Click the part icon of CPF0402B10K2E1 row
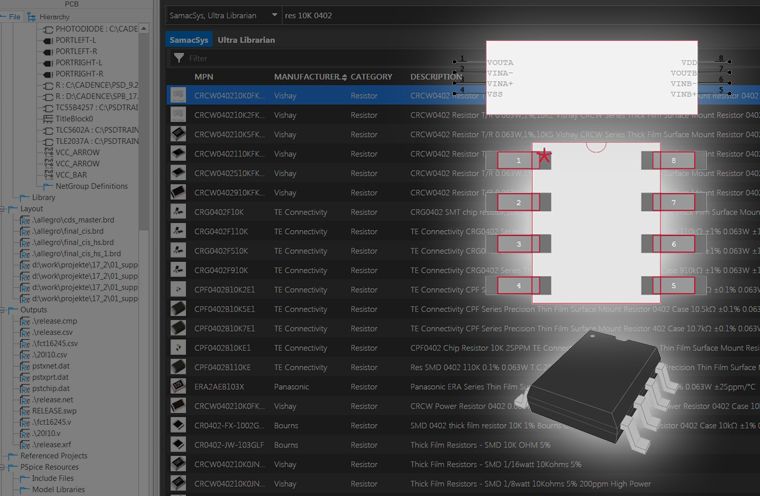 pyautogui.click(x=178, y=289)
